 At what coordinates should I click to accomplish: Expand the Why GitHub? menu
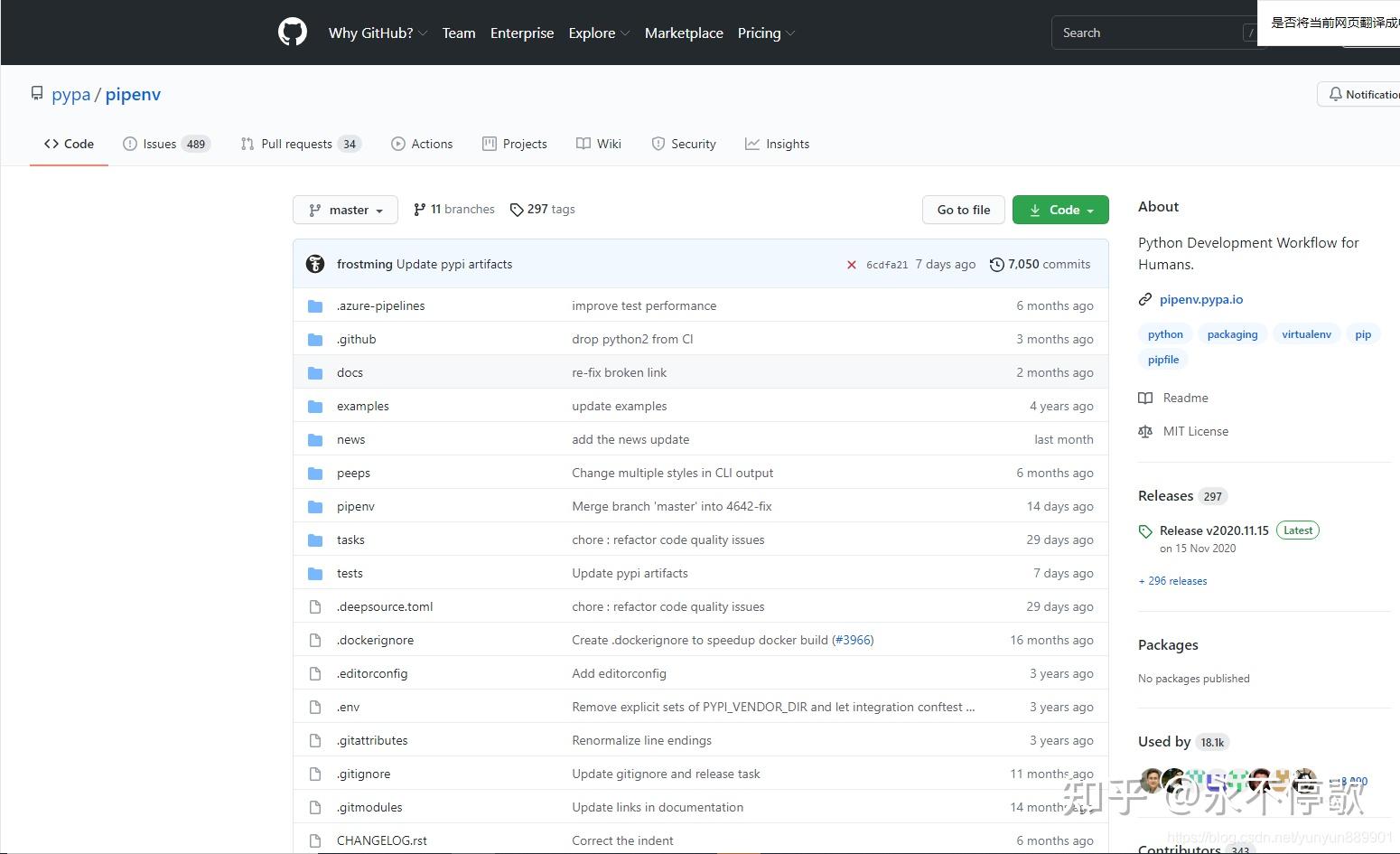point(378,33)
